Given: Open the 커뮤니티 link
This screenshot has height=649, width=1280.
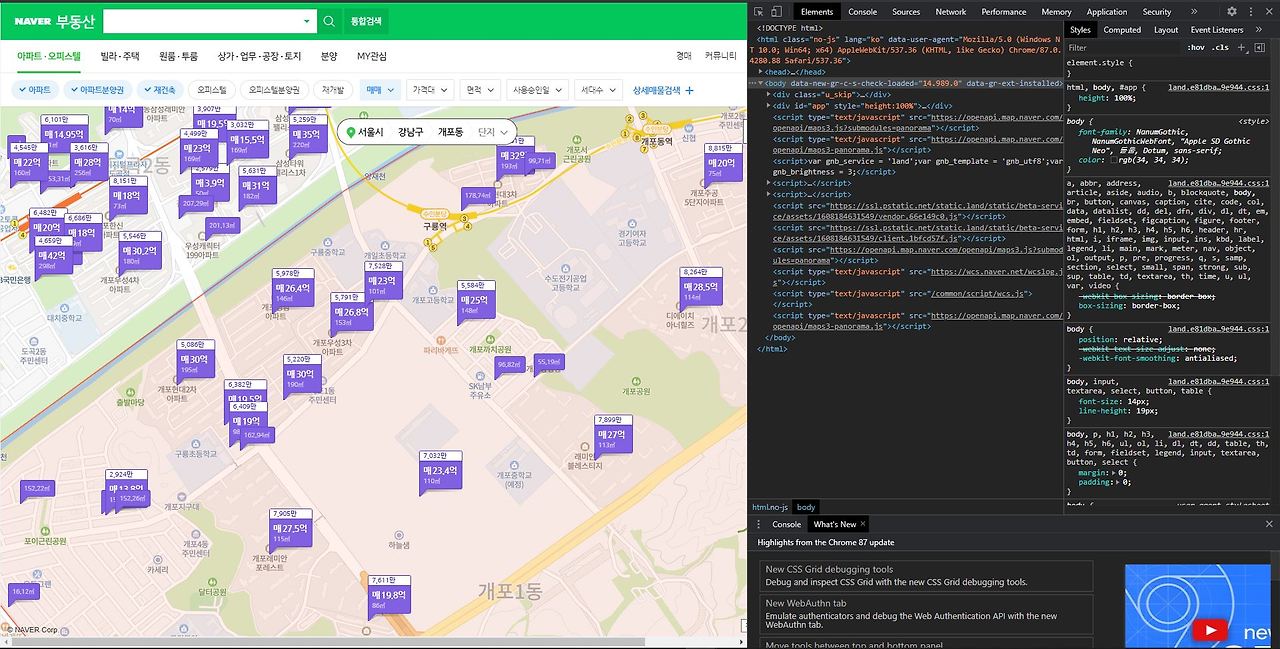Looking at the screenshot, I should (720, 56).
